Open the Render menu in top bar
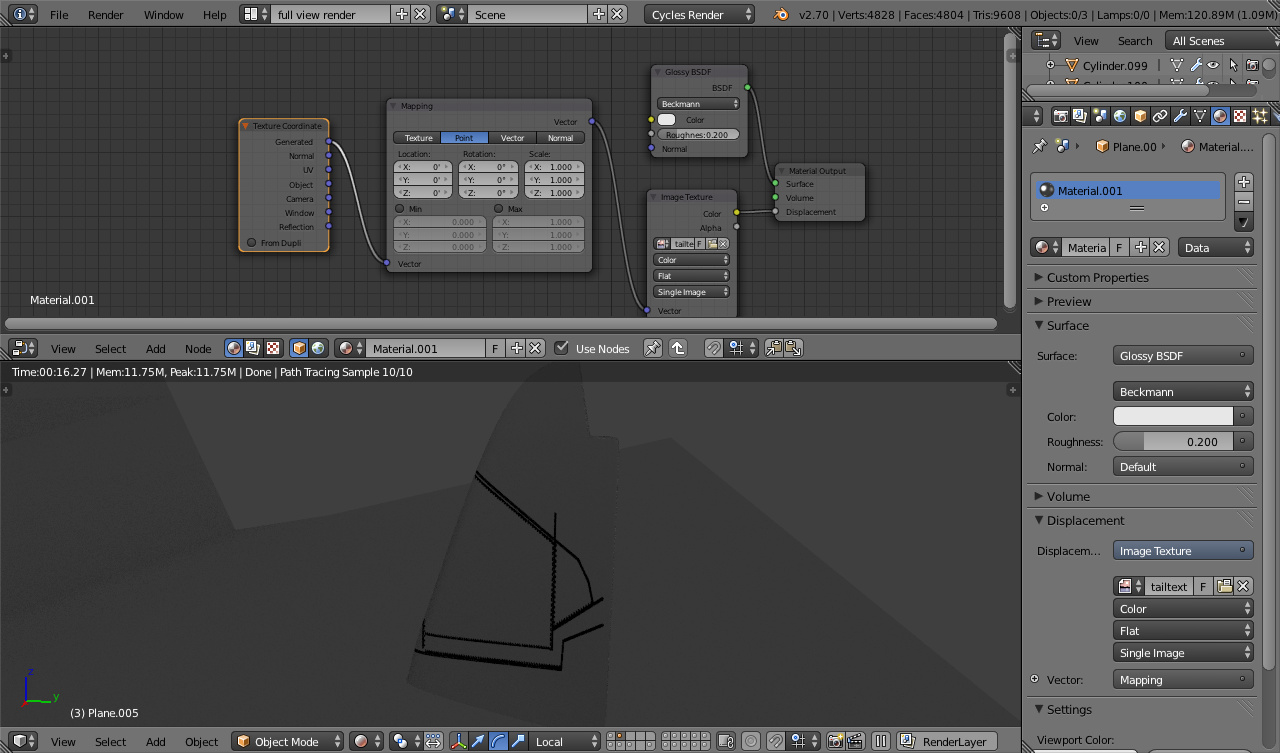Image resolution: width=1280 pixels, height=753 pixels. [x=106, y=14]
